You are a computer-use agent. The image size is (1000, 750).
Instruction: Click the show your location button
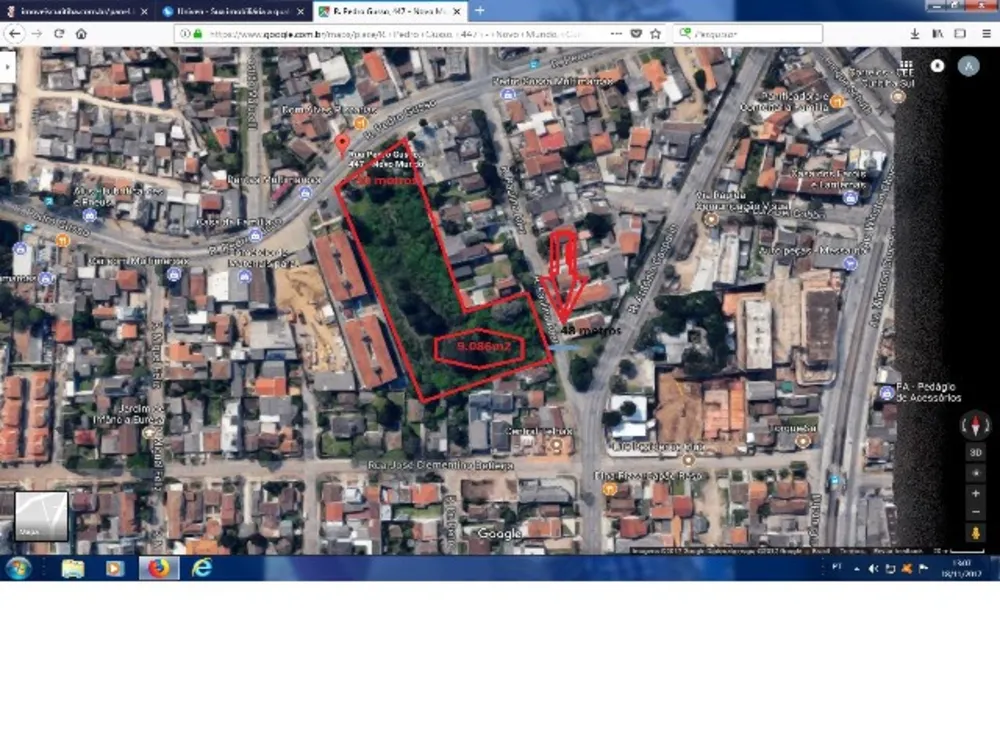(x=975, y=473)
